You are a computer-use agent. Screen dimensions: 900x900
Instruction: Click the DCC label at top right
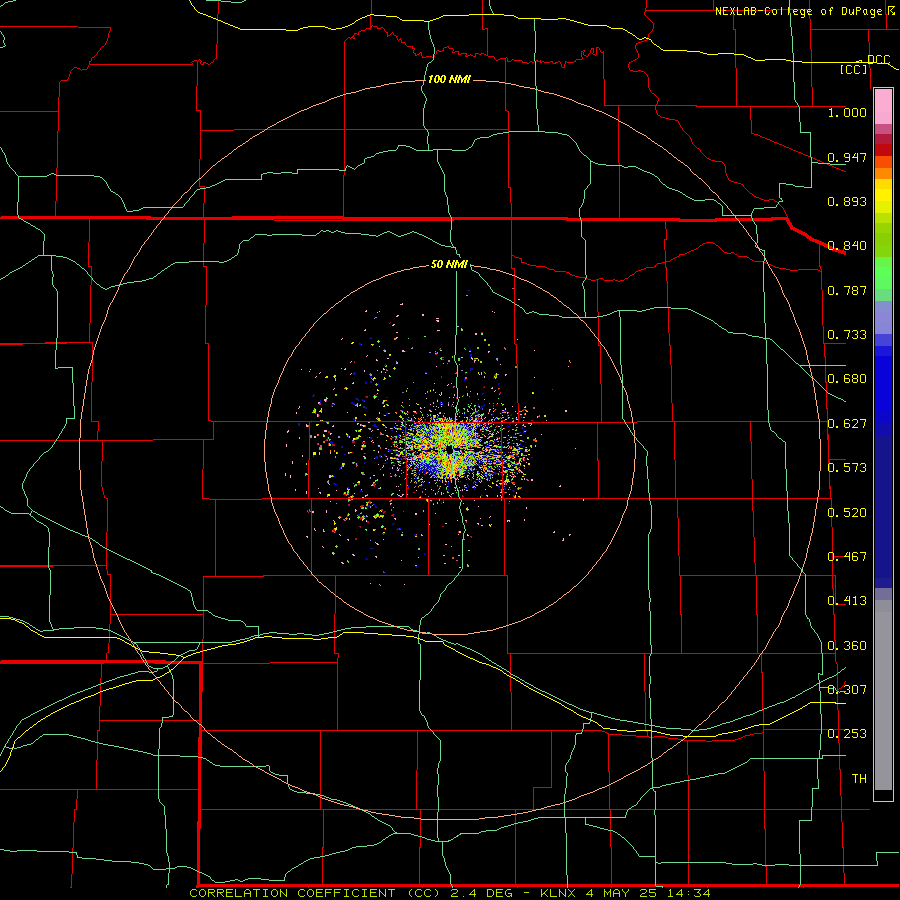point(878,59)
